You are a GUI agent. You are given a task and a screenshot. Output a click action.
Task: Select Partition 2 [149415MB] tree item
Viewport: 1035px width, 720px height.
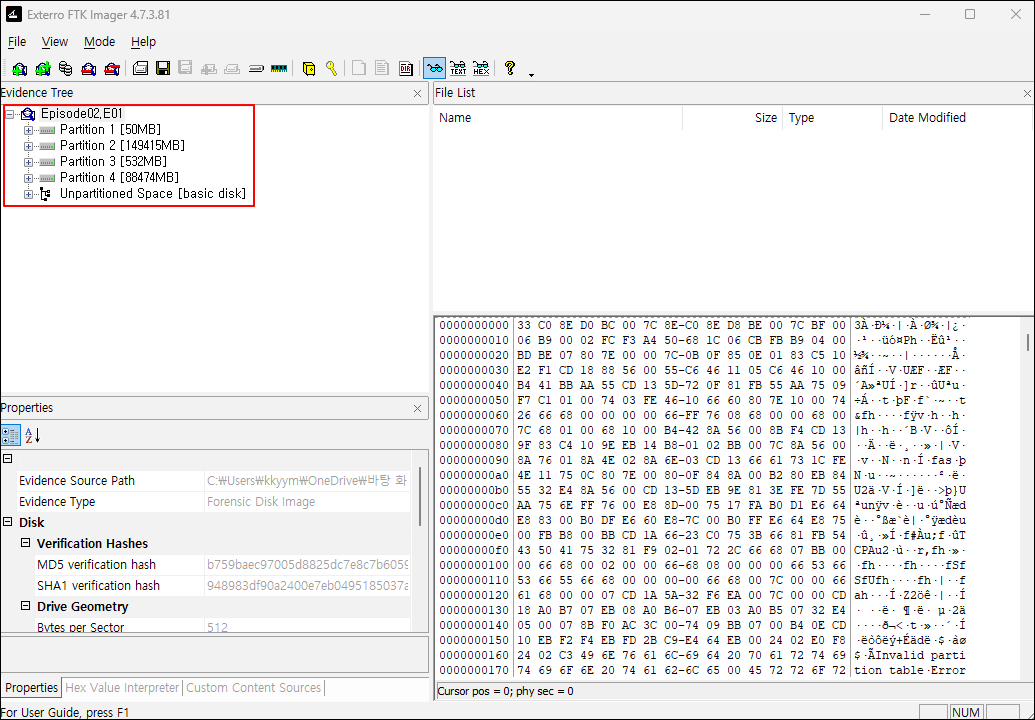pos(122,145)
